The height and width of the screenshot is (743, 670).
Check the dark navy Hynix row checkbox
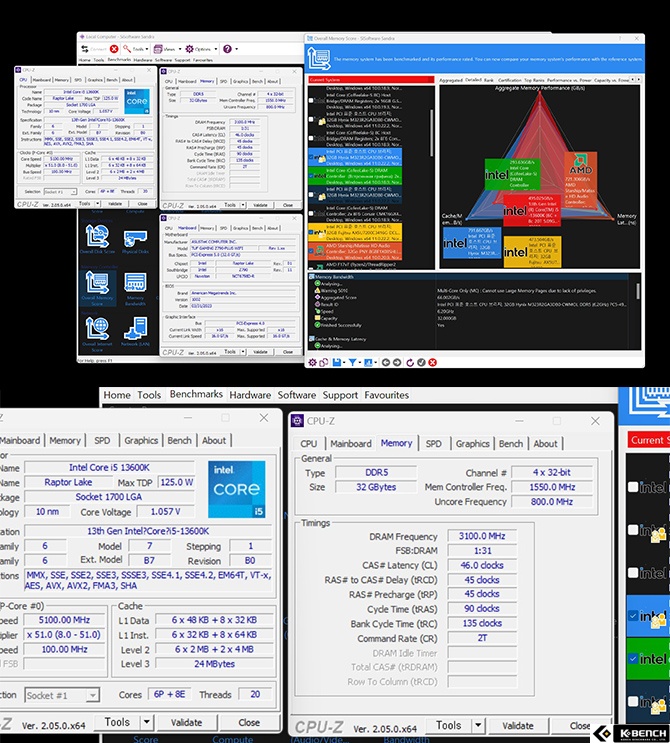(x=311, y=195)
